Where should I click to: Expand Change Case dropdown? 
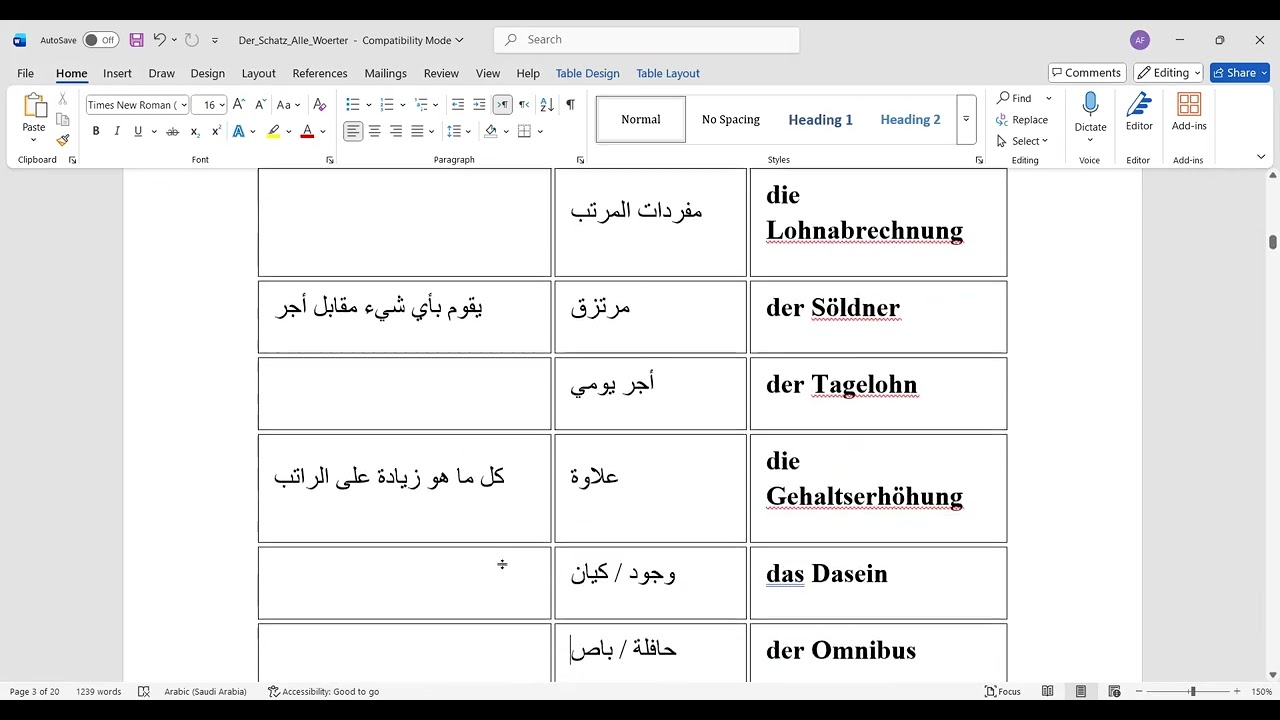coord(298,105)
